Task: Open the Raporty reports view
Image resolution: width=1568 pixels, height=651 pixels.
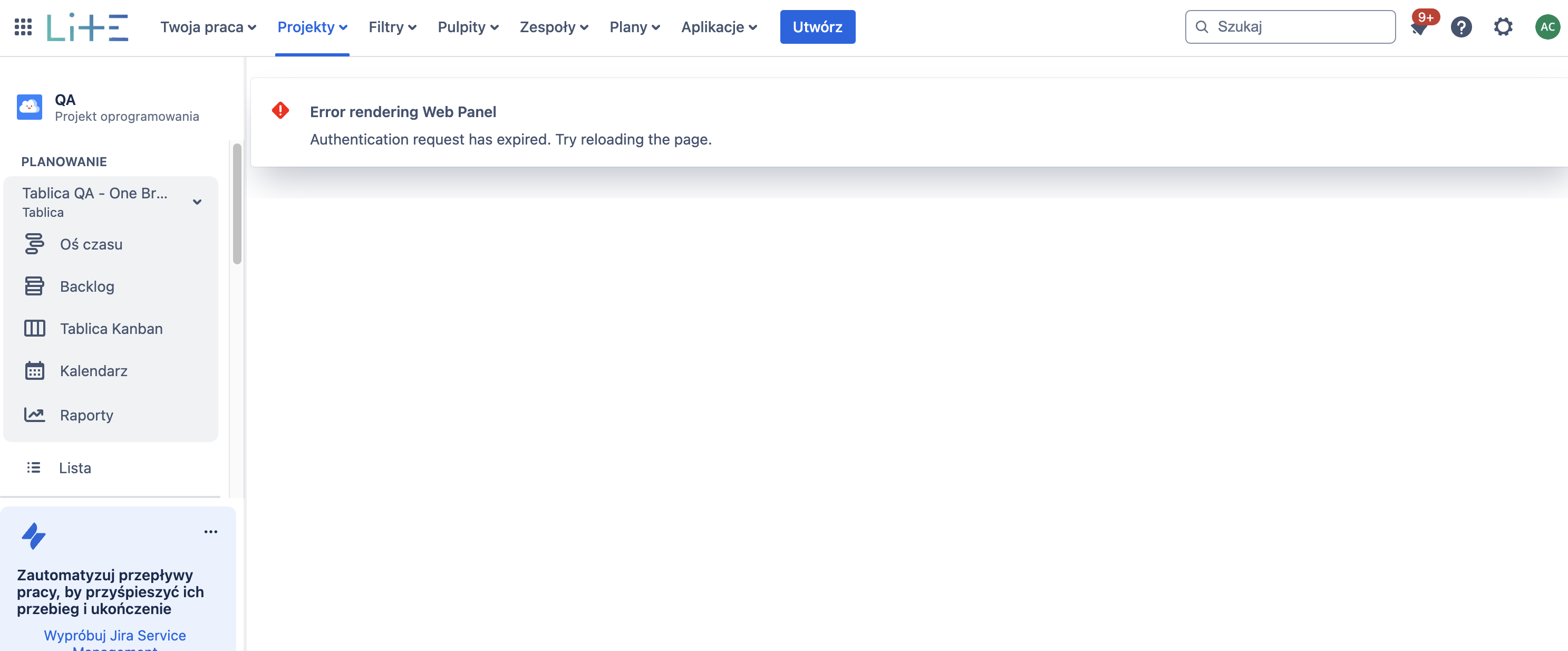Action: [86, 415]
